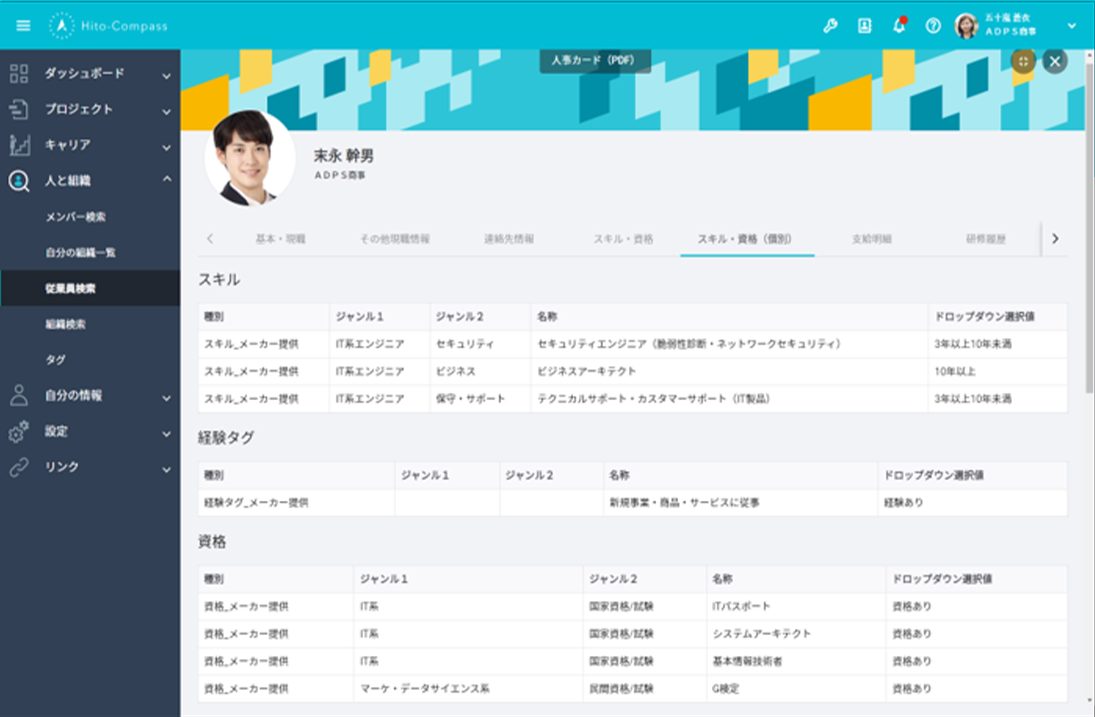1095x717 pixels.
Task: Click the G検定 qualification cell
Action: [x=796, y=688]
